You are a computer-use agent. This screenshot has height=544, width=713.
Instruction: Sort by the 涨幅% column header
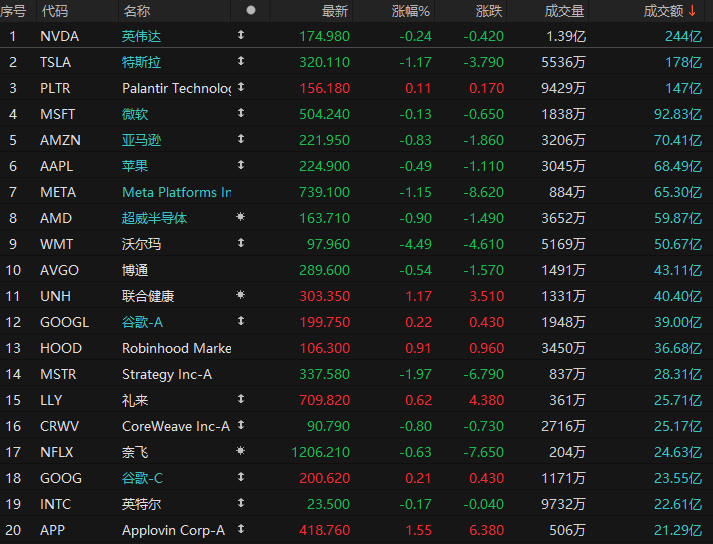tap(411, 11)
